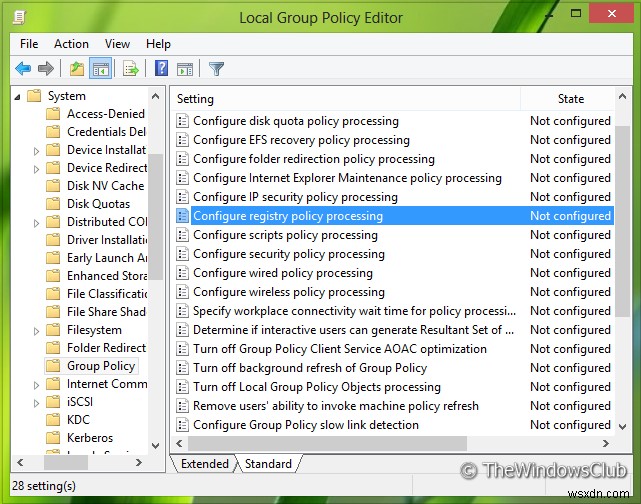Expand the Filesystem tree node
The height and width of the screenshot is (504, 641).
pyautogui.click(x=36, y=331)
